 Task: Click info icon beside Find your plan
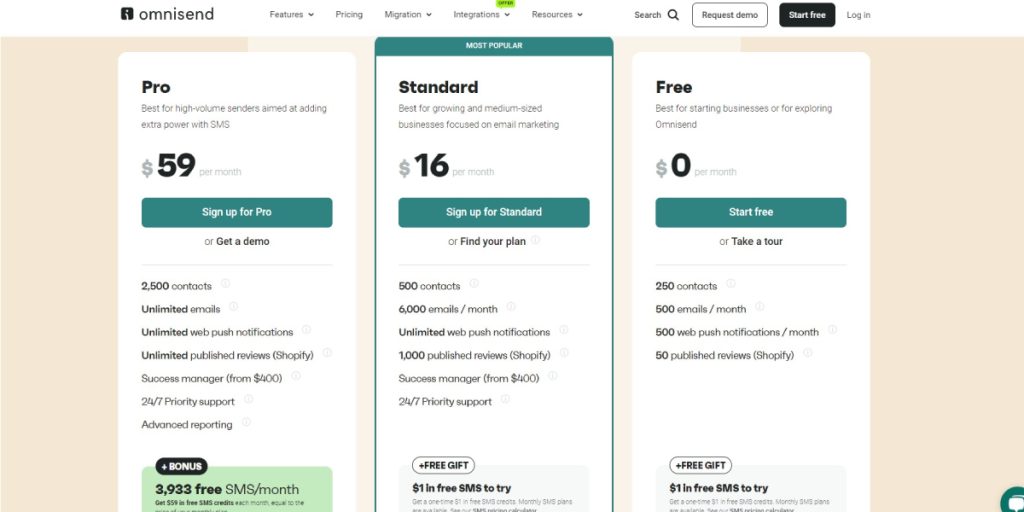[536, 240]
